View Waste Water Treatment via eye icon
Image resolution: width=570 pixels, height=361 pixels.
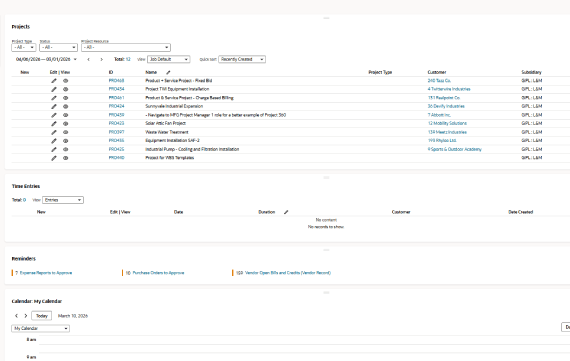65,132
